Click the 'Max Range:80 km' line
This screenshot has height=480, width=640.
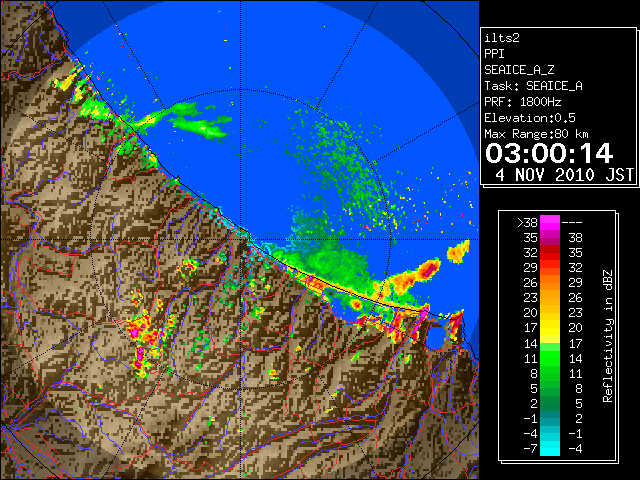point(536,134)
